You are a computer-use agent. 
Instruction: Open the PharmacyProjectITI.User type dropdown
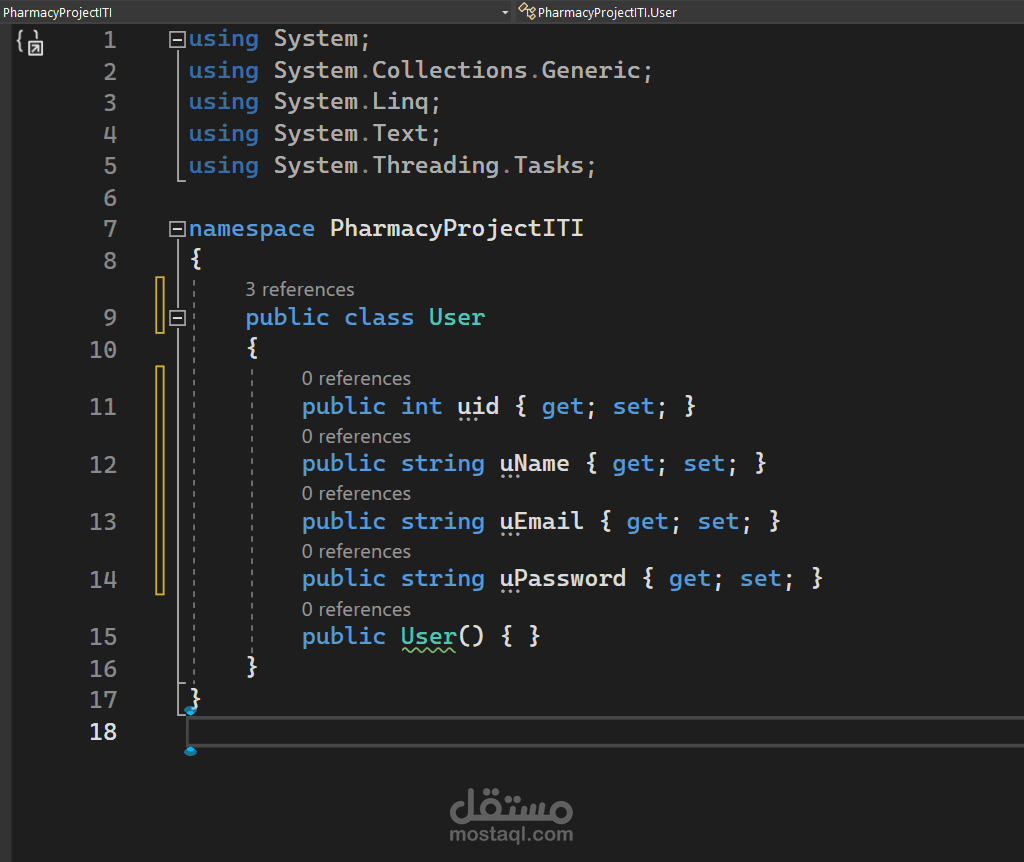[x=770, y=12]
